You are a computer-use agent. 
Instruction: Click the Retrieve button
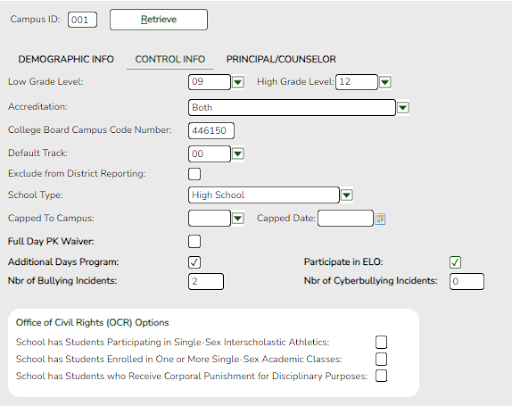(159, 20)
